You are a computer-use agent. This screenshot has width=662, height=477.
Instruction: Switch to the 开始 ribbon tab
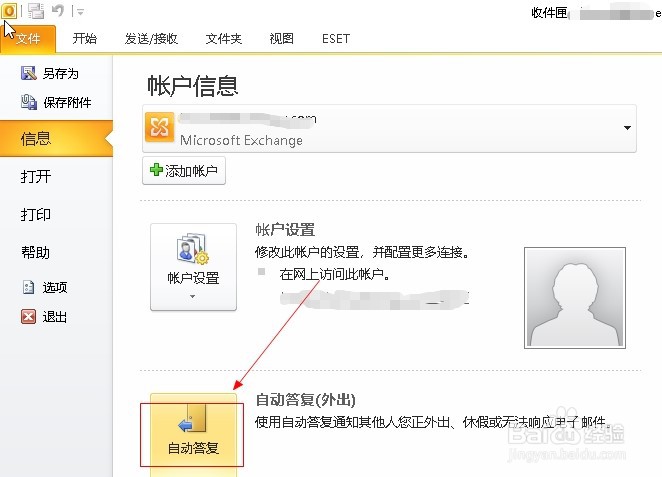pyautogui.click(x=84, y=38)
